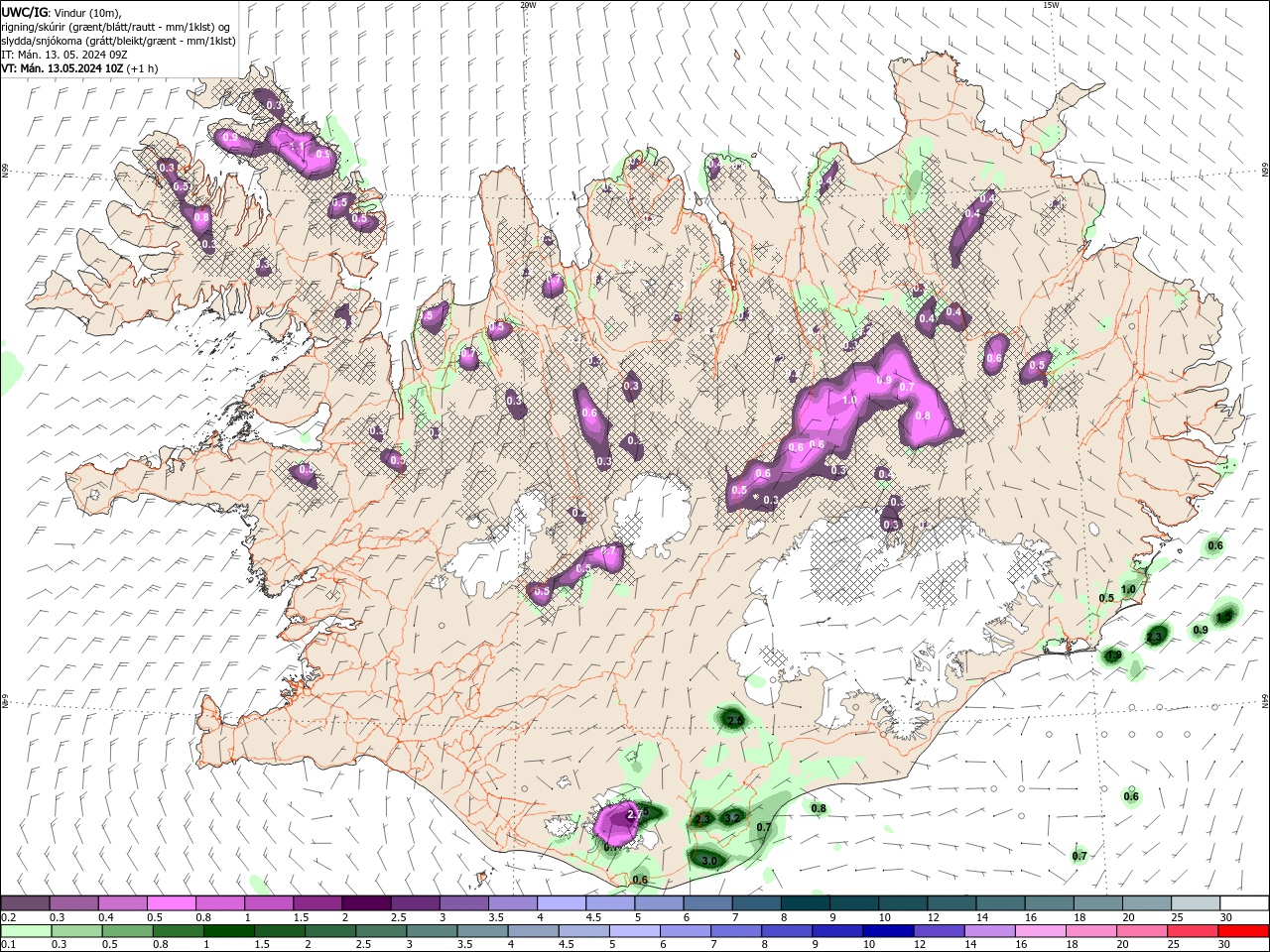Click the '3.0' rain value on the south coast
Viewport: 1270px width, 952px height.
click(708, 861)
